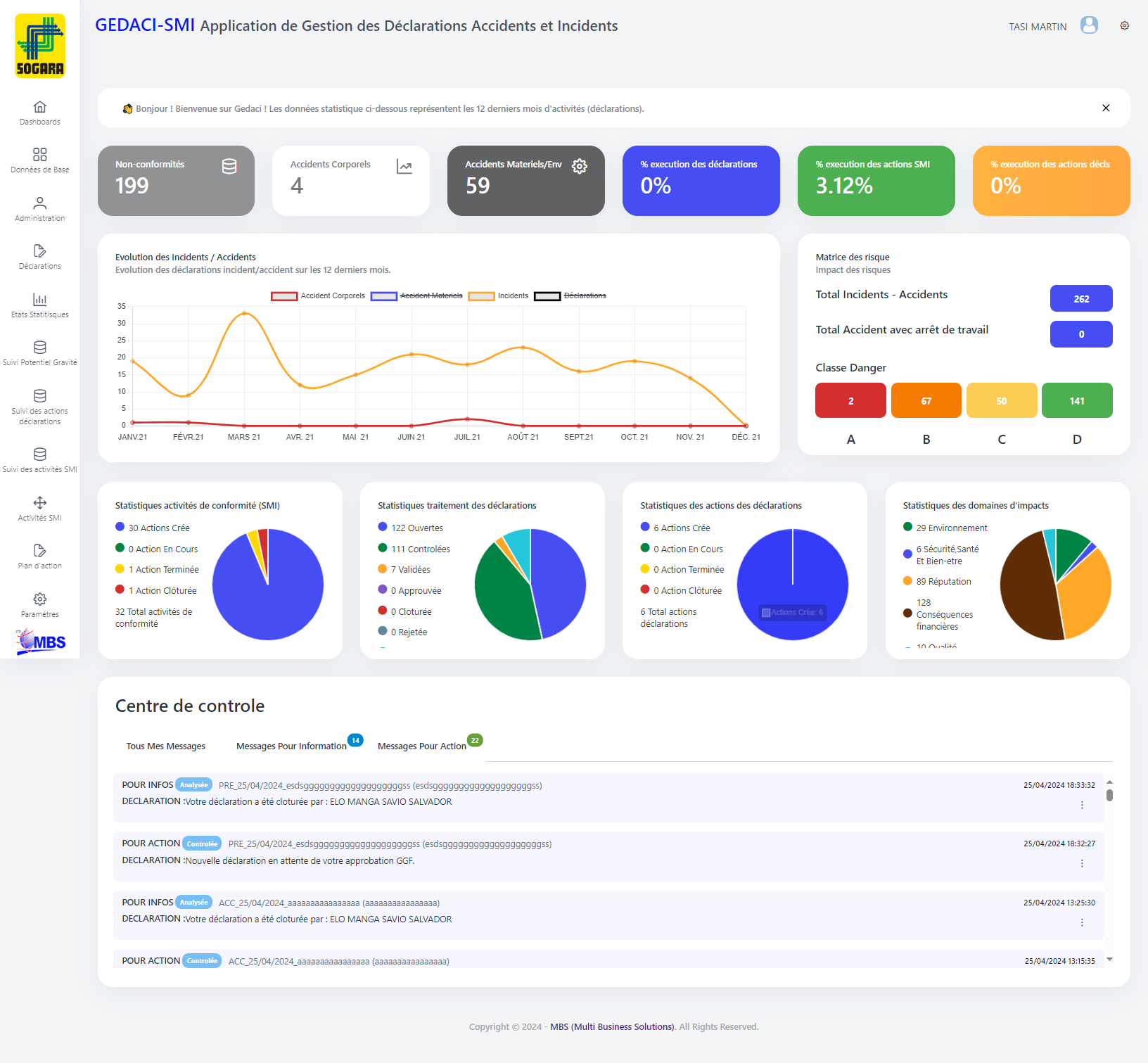Open options menu for 18:32:27 message
Screen dimensions: 1148x1063
1082,863
